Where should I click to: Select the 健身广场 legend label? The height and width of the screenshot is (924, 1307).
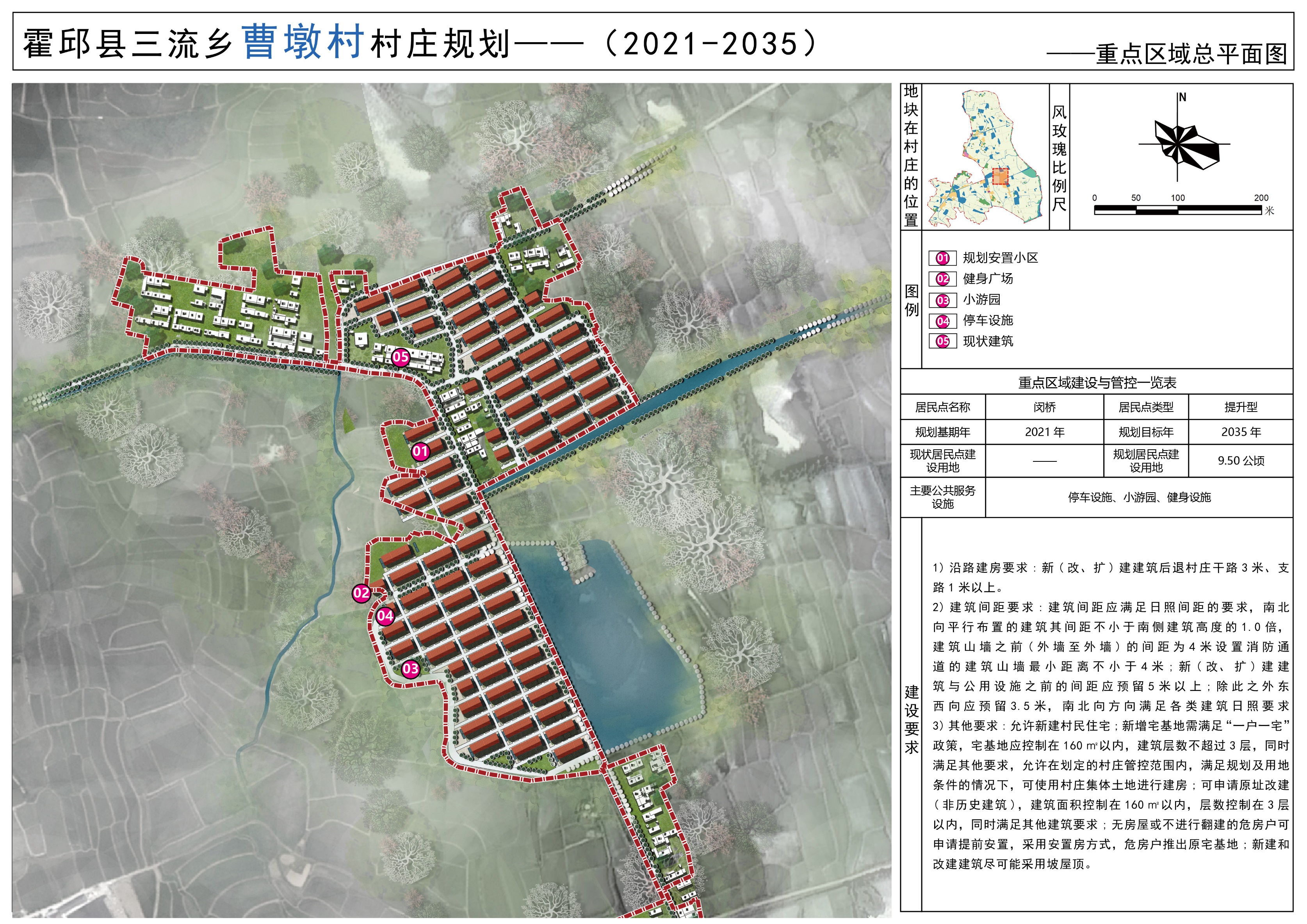pos(988,279)
